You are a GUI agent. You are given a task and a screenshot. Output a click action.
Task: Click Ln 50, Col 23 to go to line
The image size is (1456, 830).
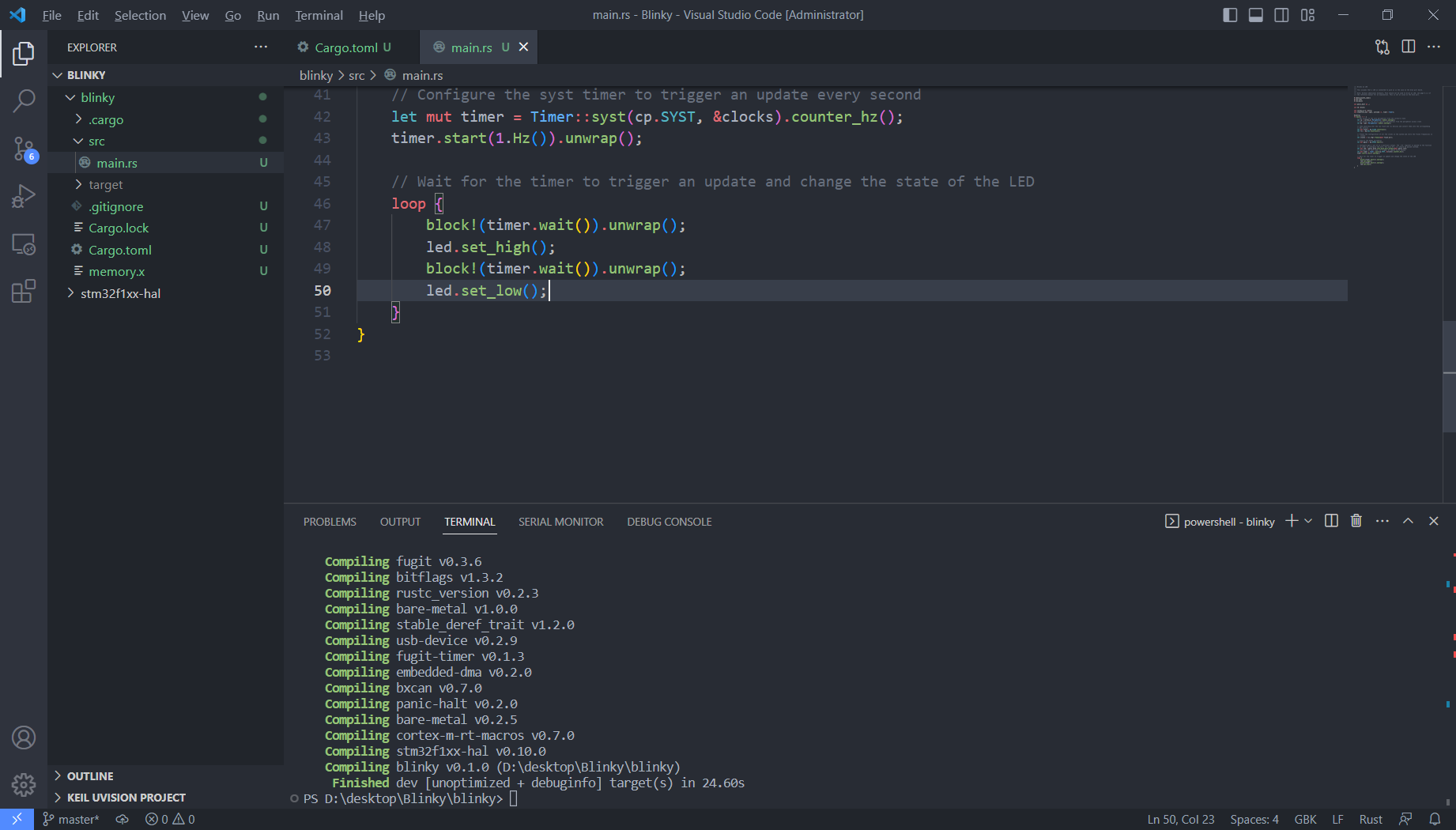(x=1179, y=819)
